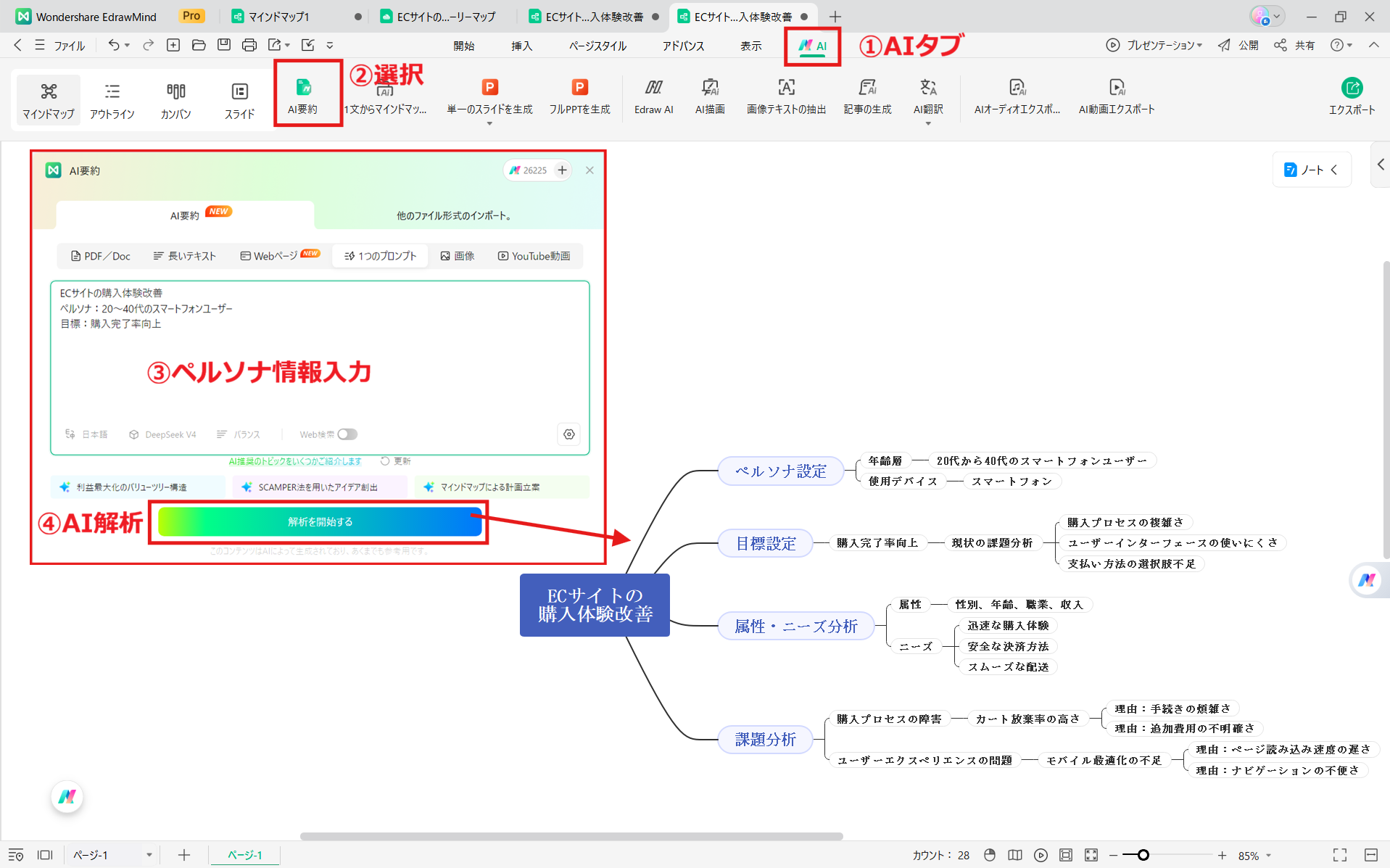Switch to Kanban view mode
1390x868 pixels.
coord(176,99)
